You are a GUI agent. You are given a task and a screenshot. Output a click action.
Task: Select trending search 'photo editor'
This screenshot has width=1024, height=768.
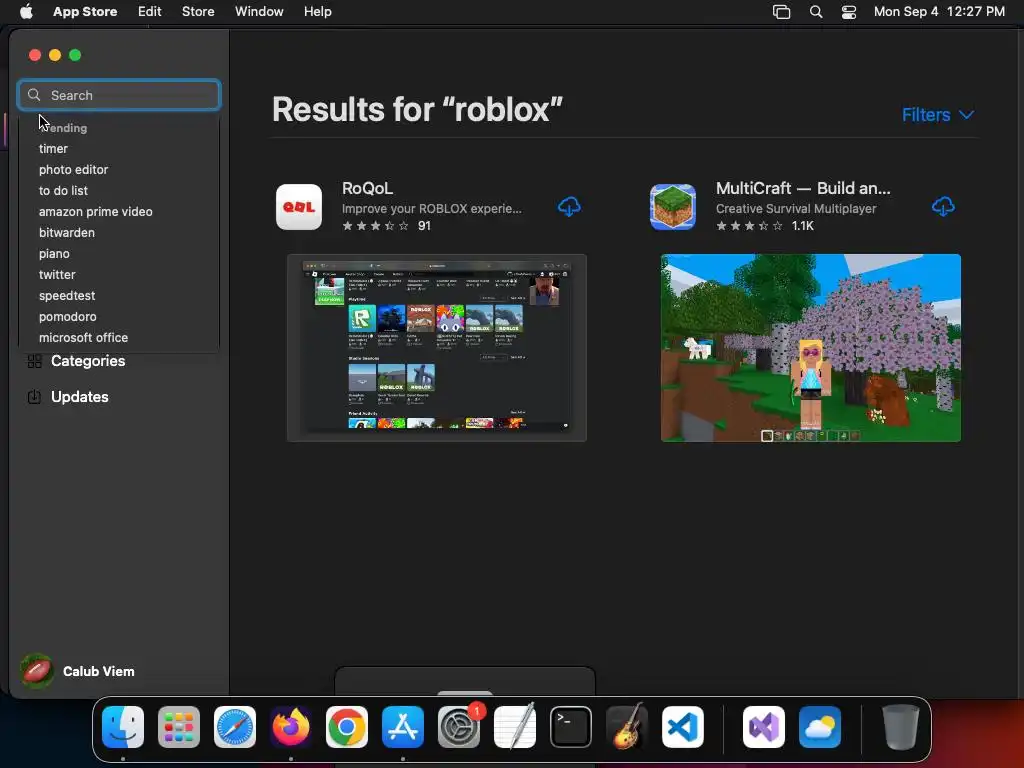(x=73, y=169)
